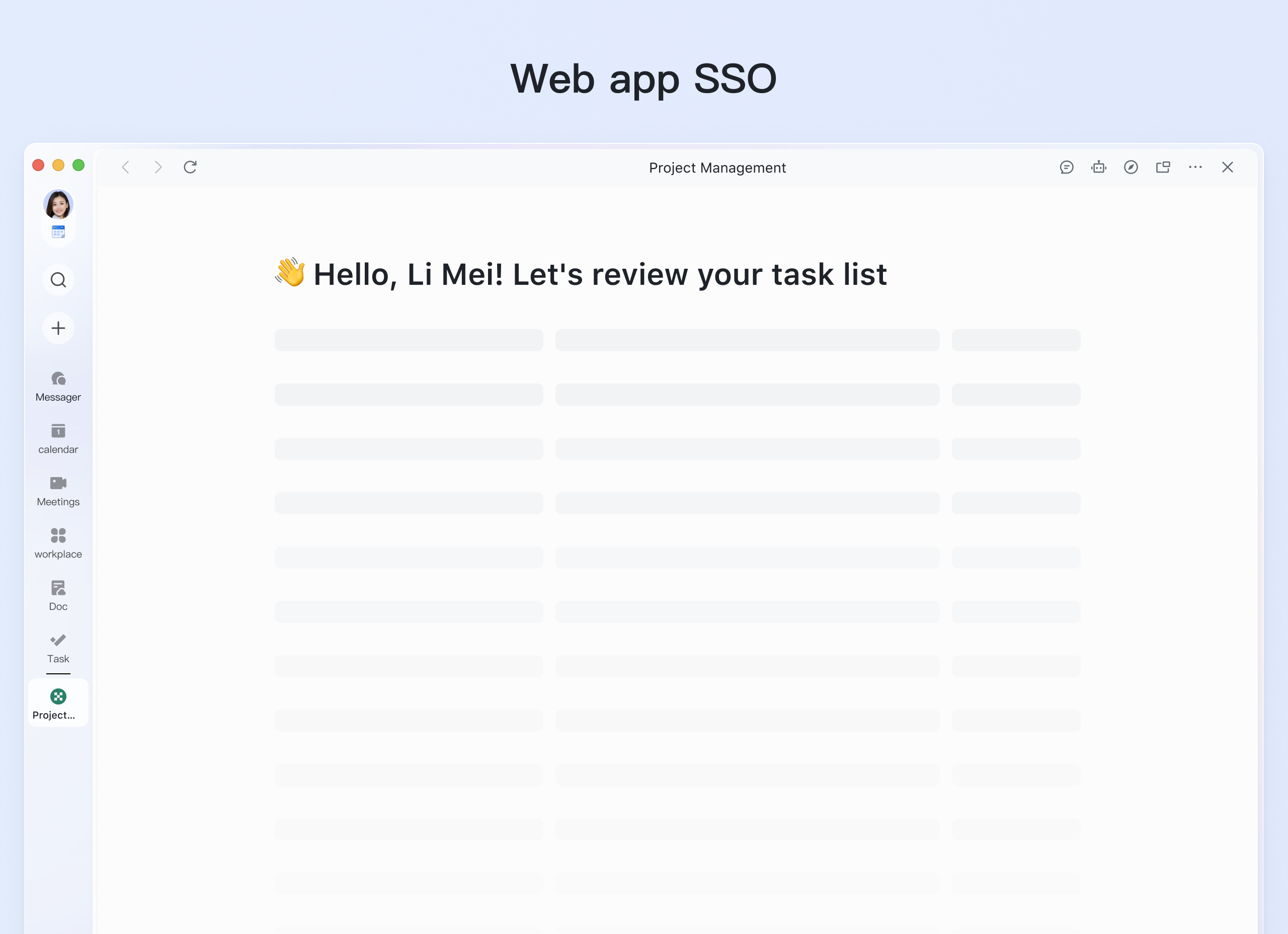Image resolution: width=1288 pixels, height=934 pixels.
Task: Select the Project app in sidebar
Action: [58, 704]
